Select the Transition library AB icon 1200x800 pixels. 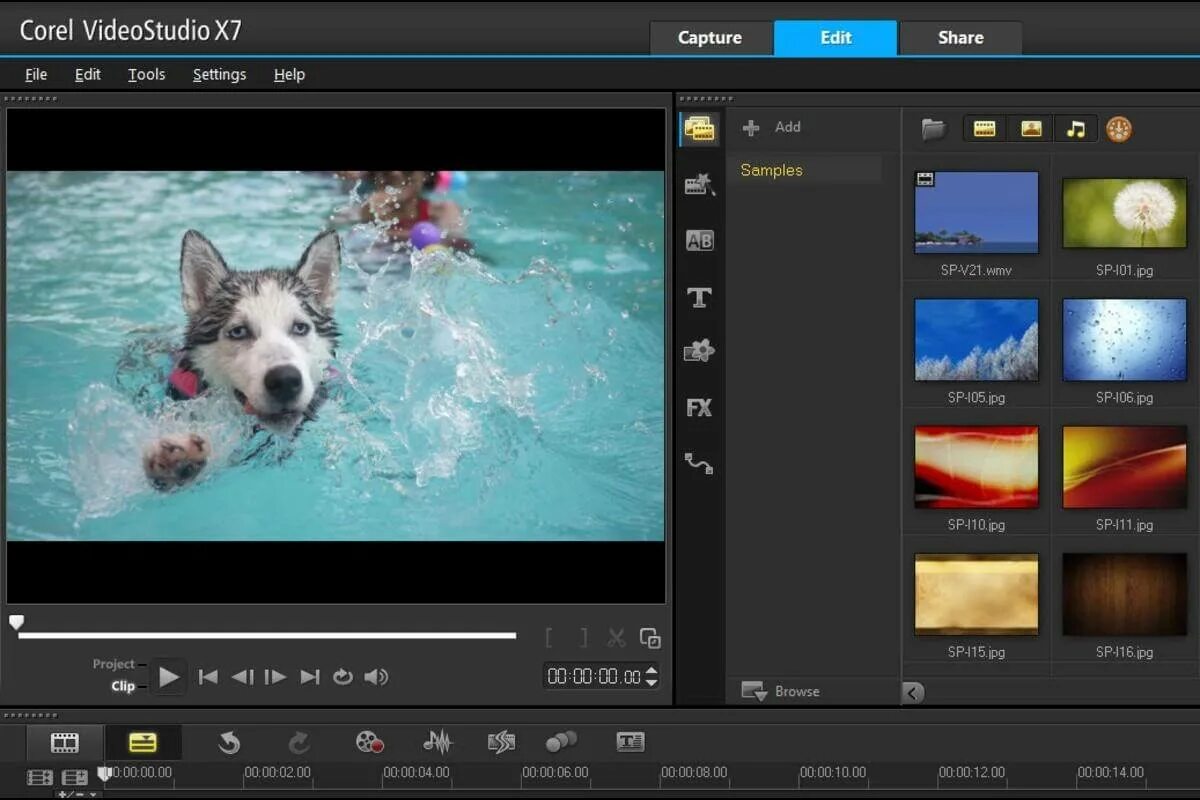(699, 240)
